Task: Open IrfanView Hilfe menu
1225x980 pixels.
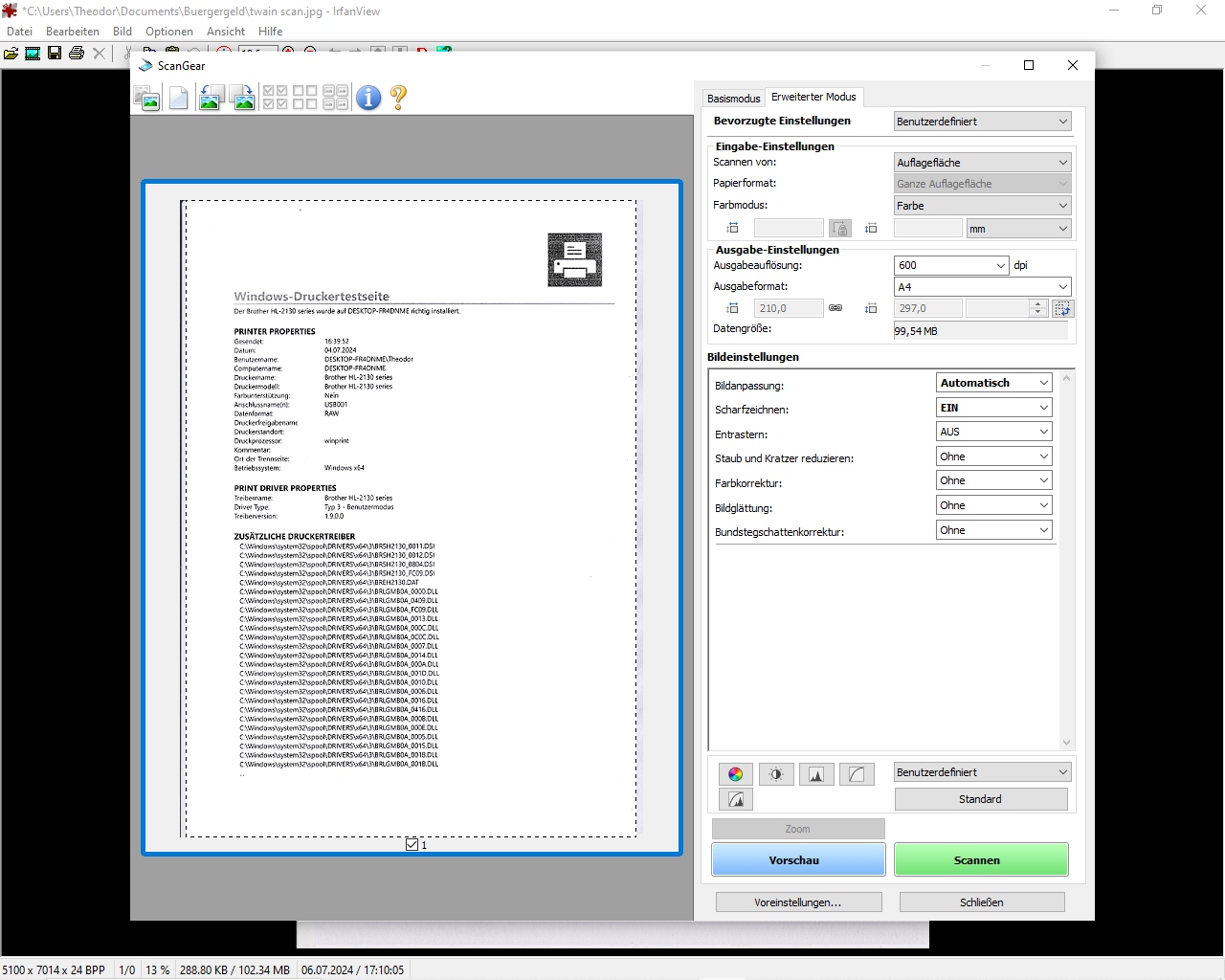Action: click(270, 32)
